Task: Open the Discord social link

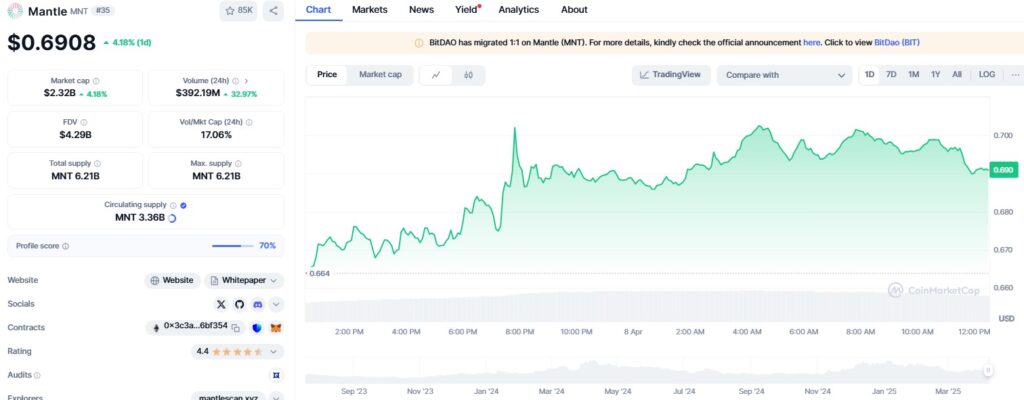Action: [257, 304]
